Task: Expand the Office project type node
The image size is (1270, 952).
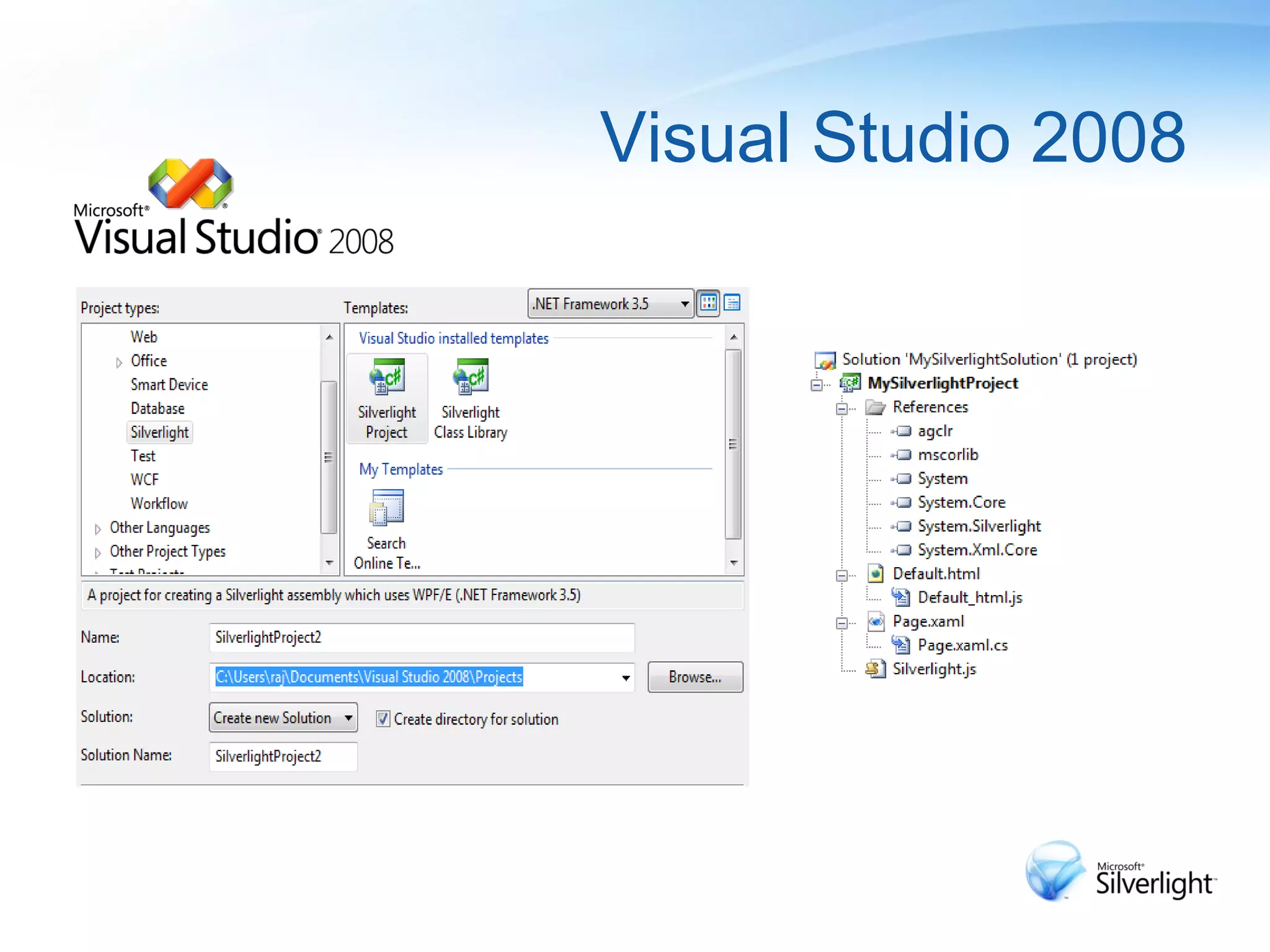Action: pos(119,363)
